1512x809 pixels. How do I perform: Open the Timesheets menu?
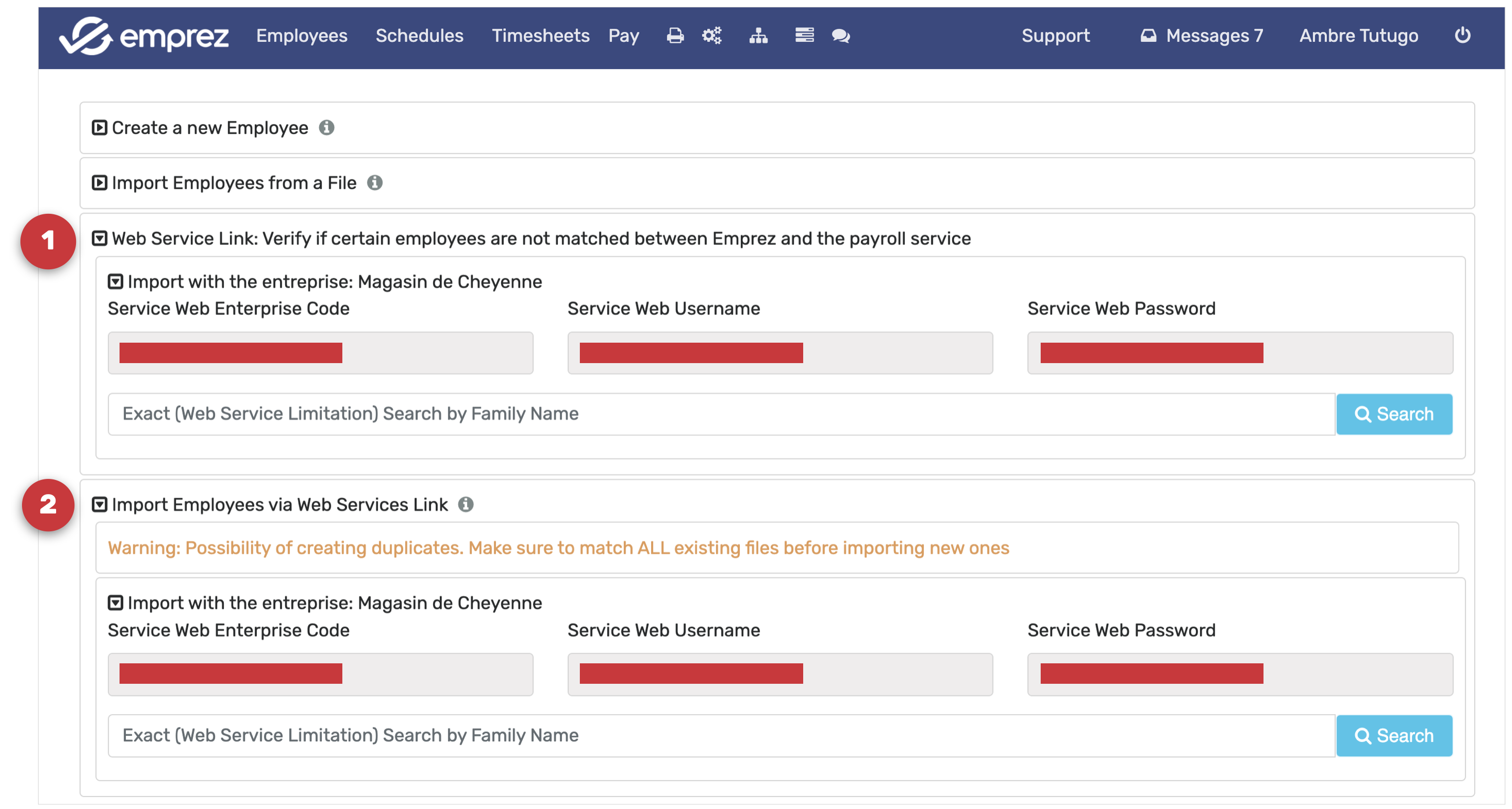(x=540, y=36)
